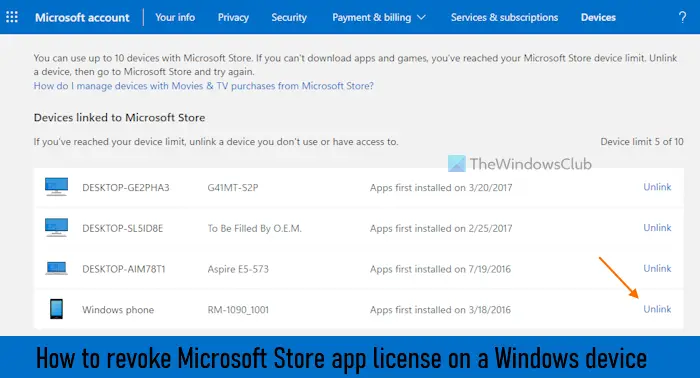
Task: Open the Movies & TV devices help link
Action: (204, 86)
